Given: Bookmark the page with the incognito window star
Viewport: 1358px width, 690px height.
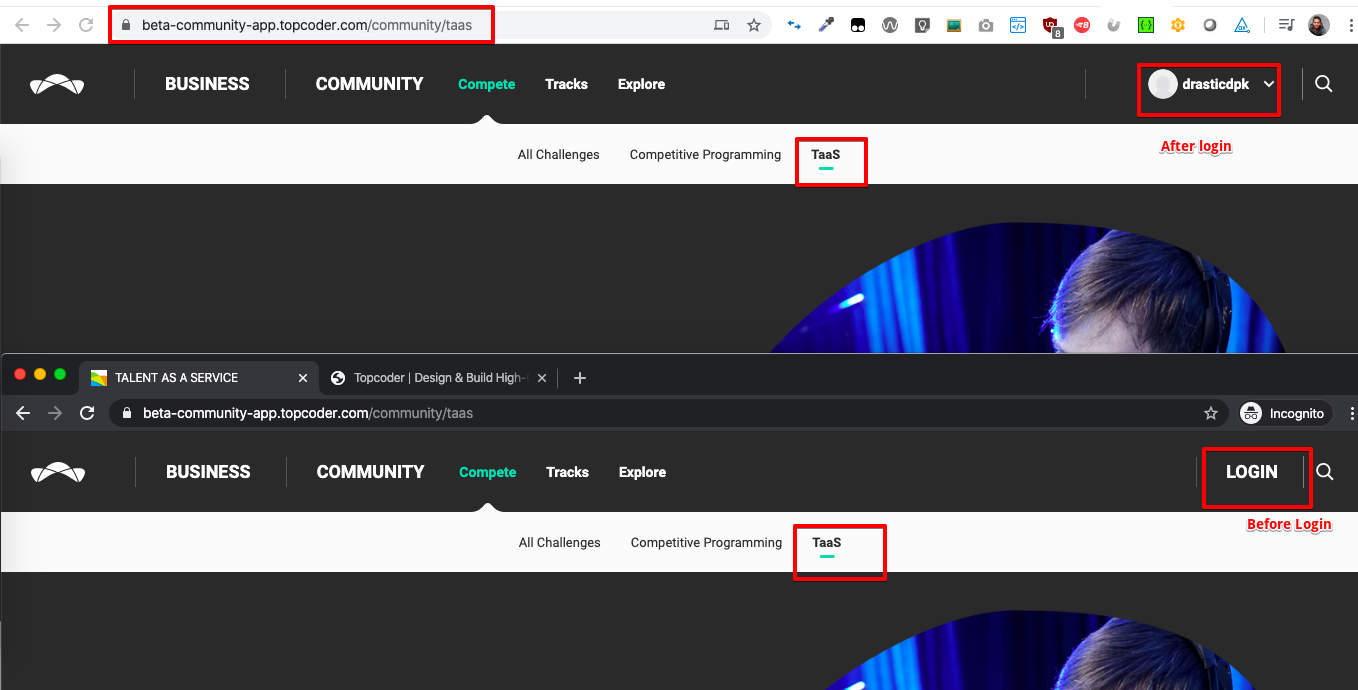Looking at the screenshot, I should (1211, 413).
